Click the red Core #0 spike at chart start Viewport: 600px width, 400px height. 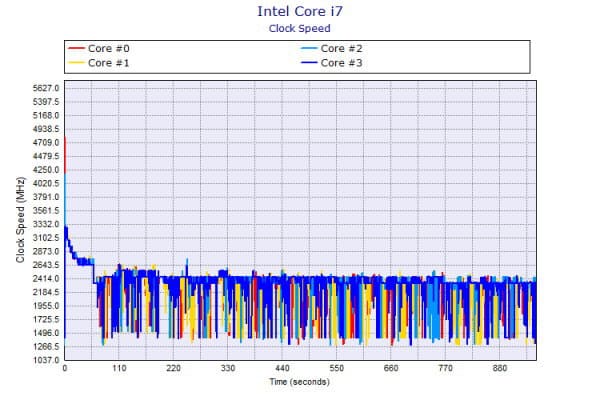click(65, 155)
